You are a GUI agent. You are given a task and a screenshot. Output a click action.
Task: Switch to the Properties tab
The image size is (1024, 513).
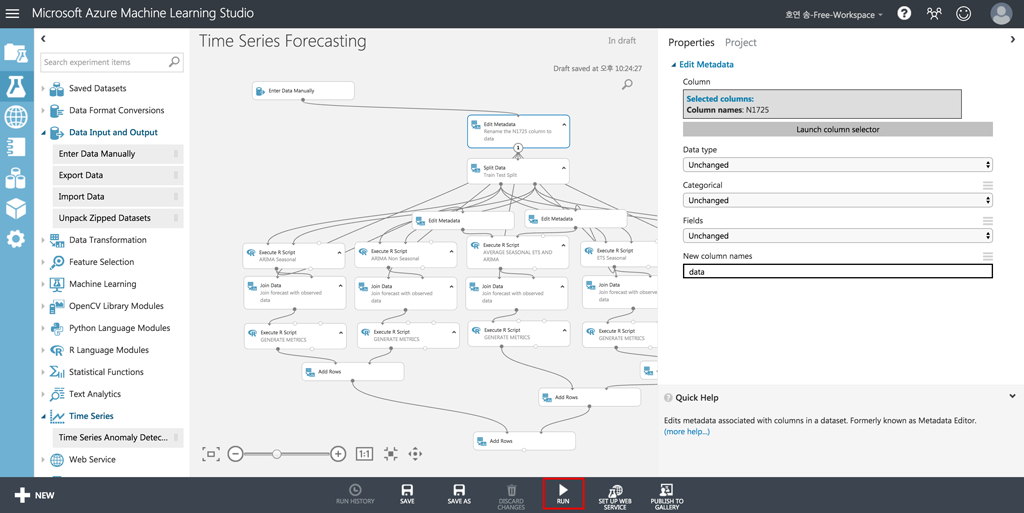click(x=691, y=42)
